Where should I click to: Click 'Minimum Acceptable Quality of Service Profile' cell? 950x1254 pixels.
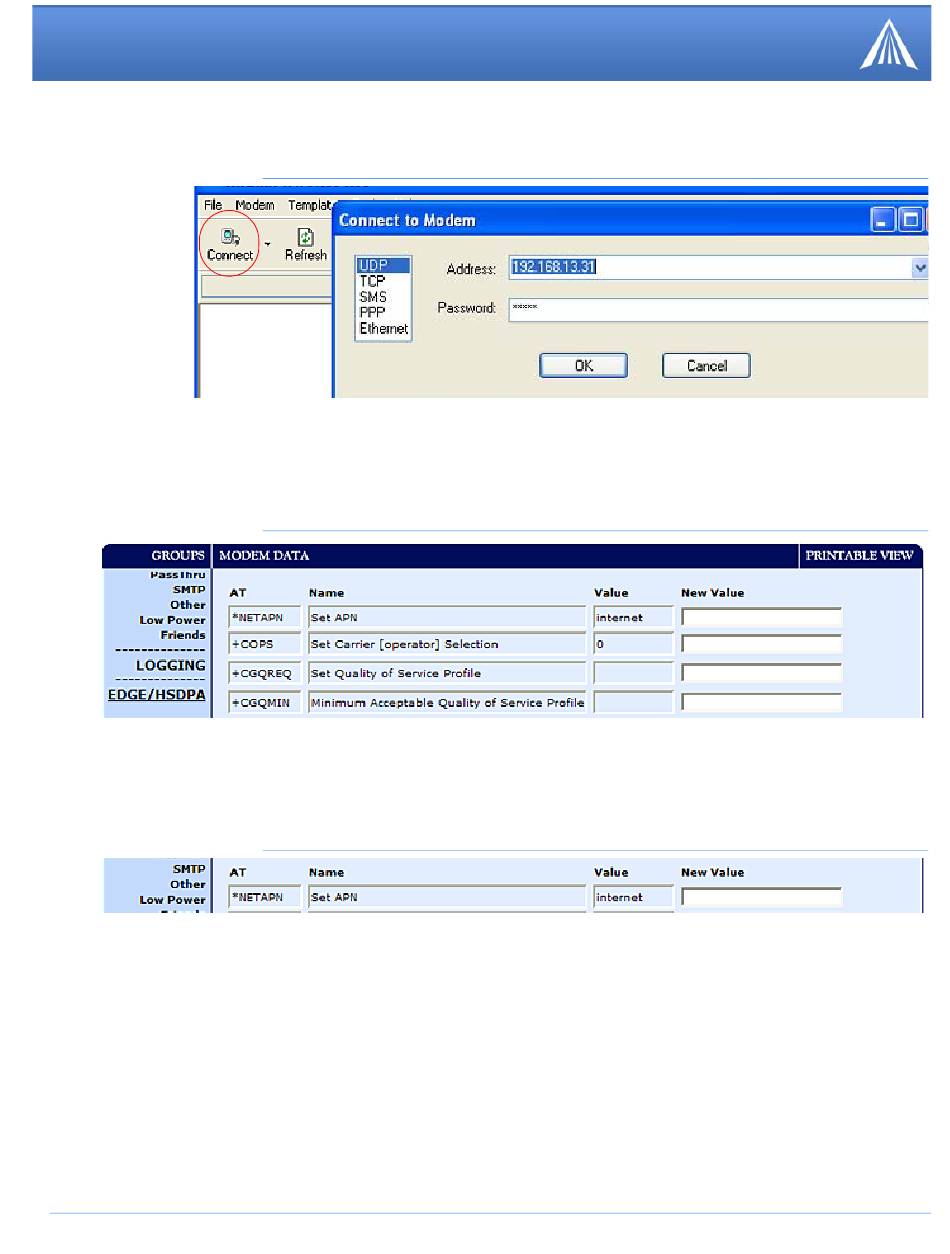tap(447, 703)
